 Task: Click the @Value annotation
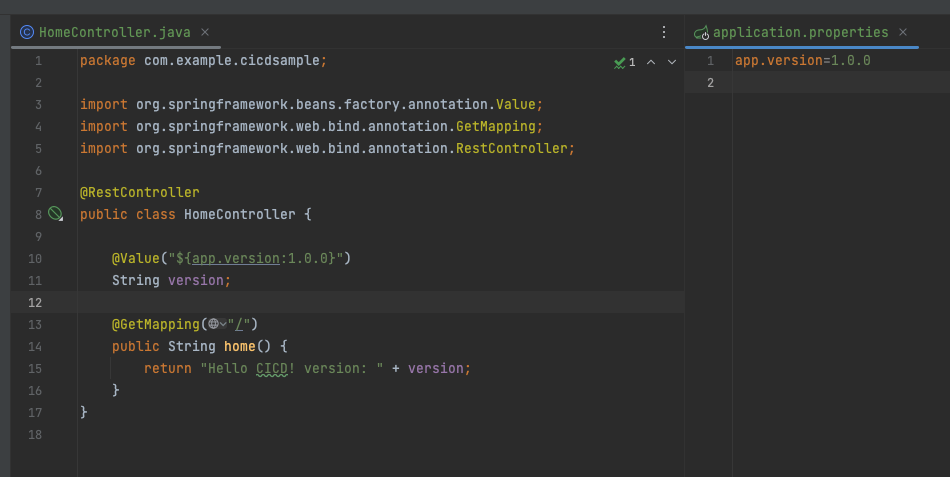136,258
